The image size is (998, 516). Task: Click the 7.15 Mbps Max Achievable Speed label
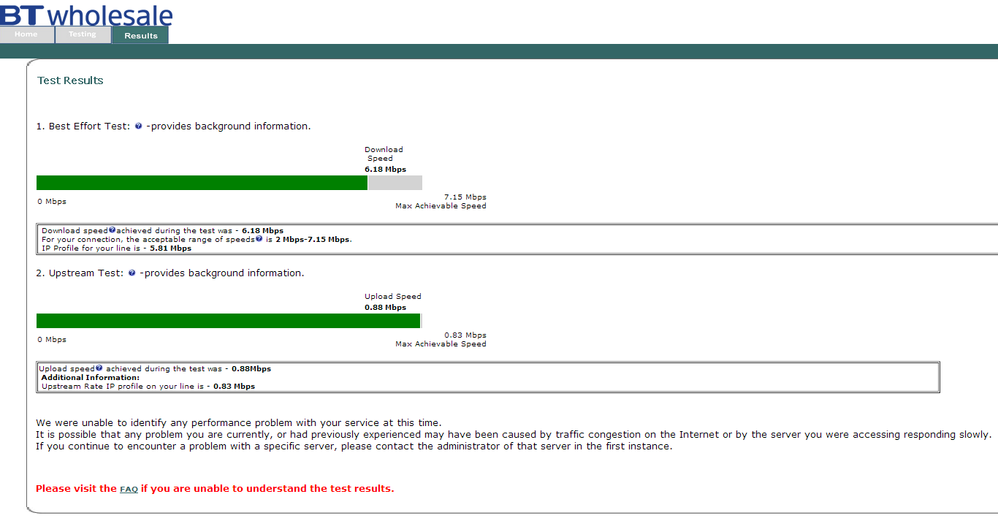(441, 202)
